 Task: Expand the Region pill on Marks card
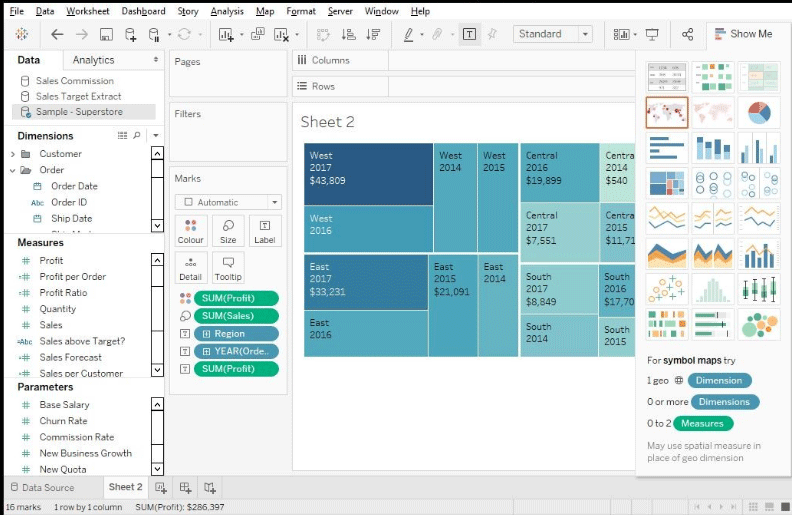pyautogui.click(x=206, y=334)
